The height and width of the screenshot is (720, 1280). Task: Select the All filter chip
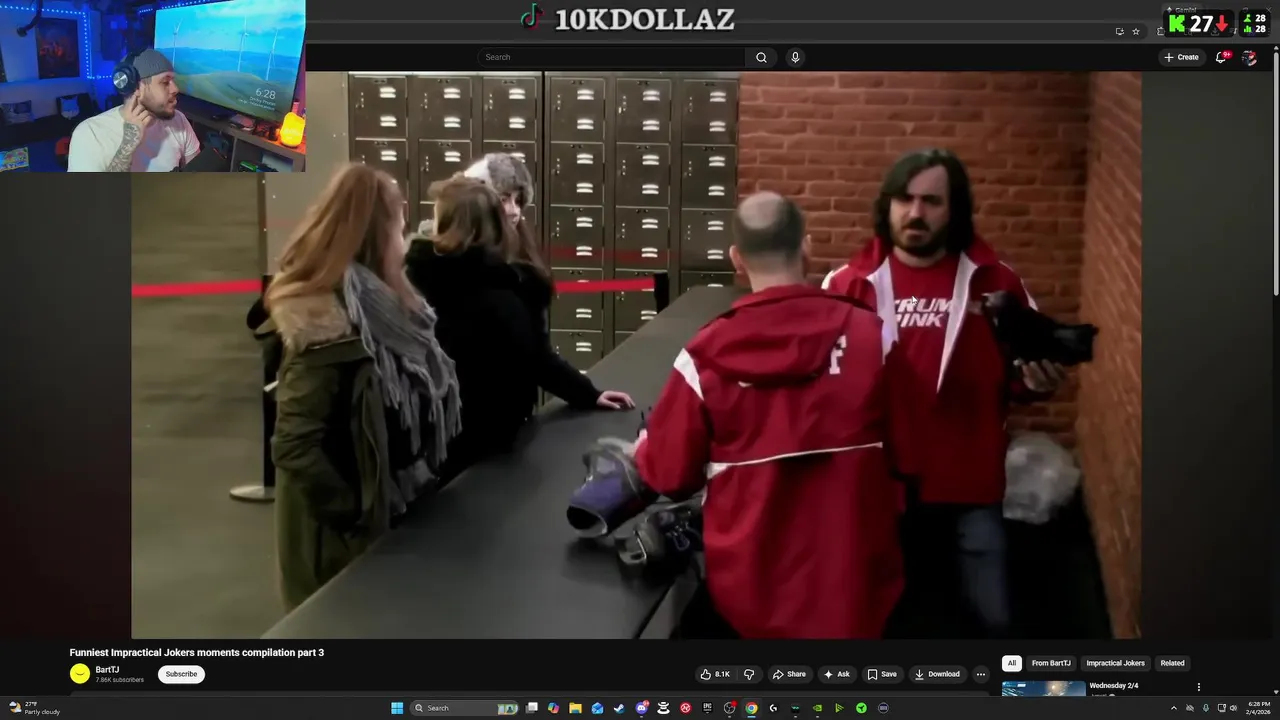coord(1012,663)
